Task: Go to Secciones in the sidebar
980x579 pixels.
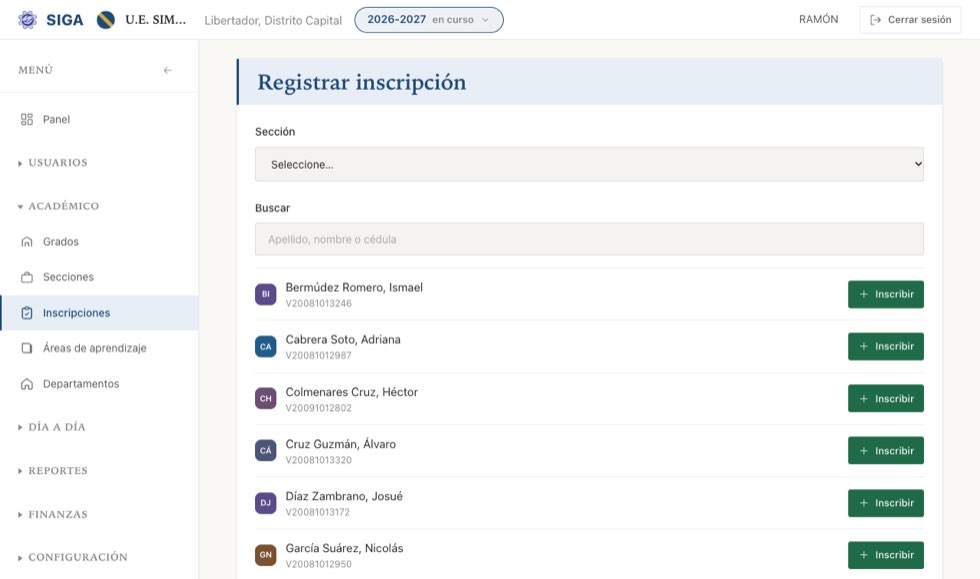Action: [99, 277]
